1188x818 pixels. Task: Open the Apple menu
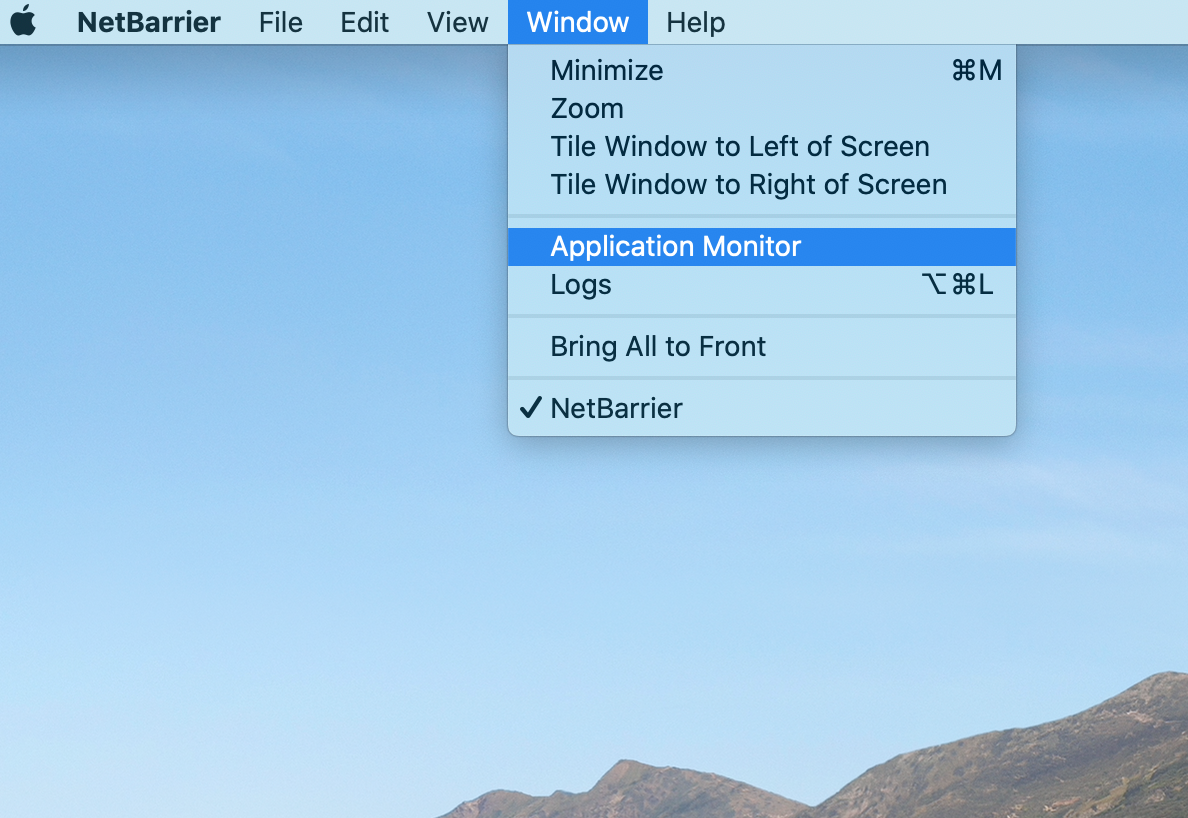[x=23, y=21]
